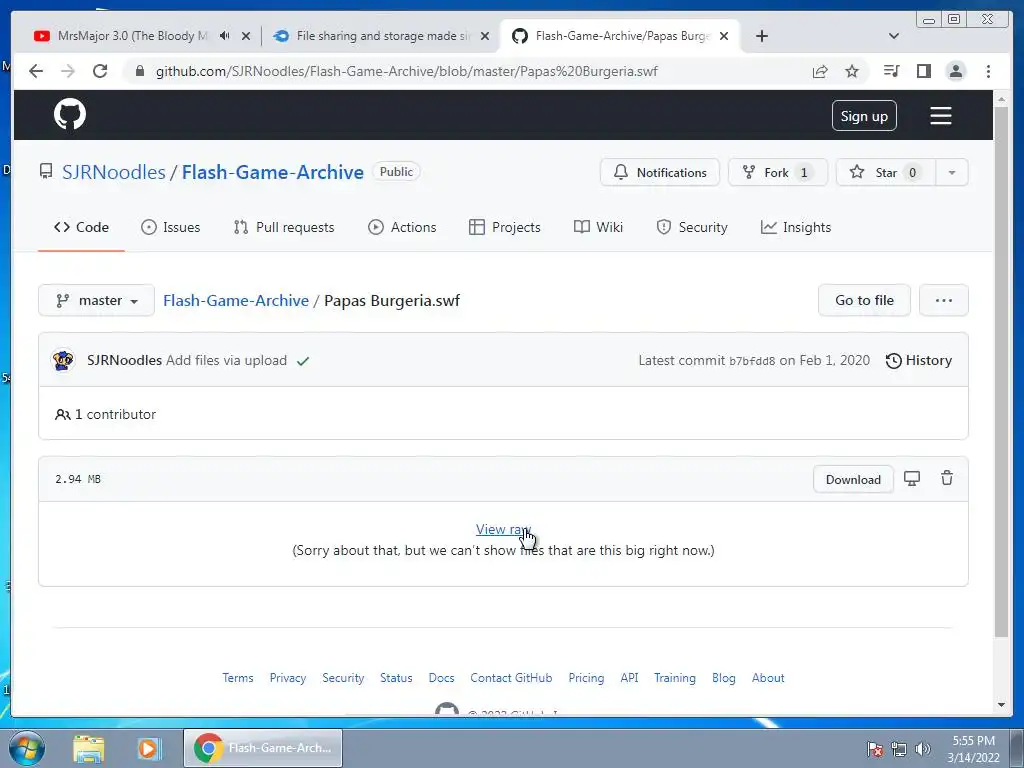1024x768 pixels.
Task: Close the MrsMajor 3.0 tab
Action: coord(246,36)
